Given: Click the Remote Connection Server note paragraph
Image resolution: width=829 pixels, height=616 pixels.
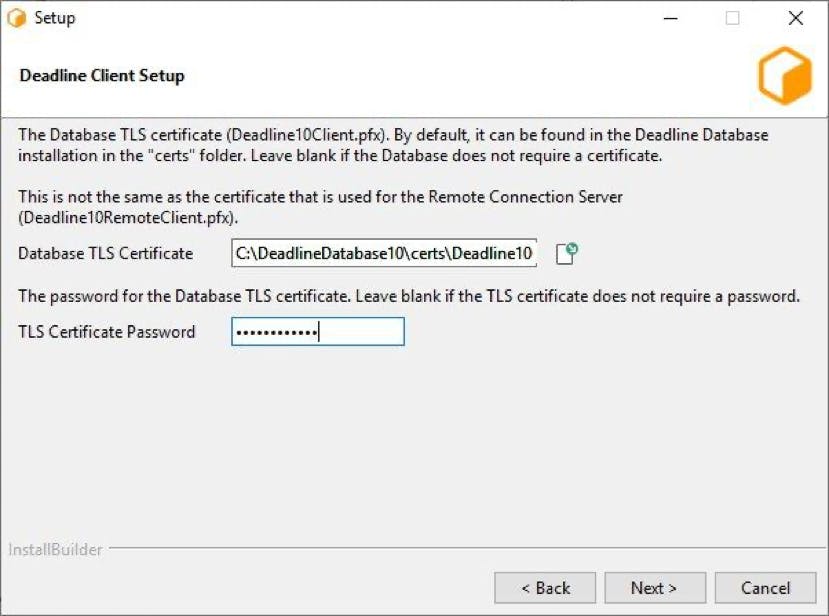Looking at the screenshot, I should (x=320, y=207).
